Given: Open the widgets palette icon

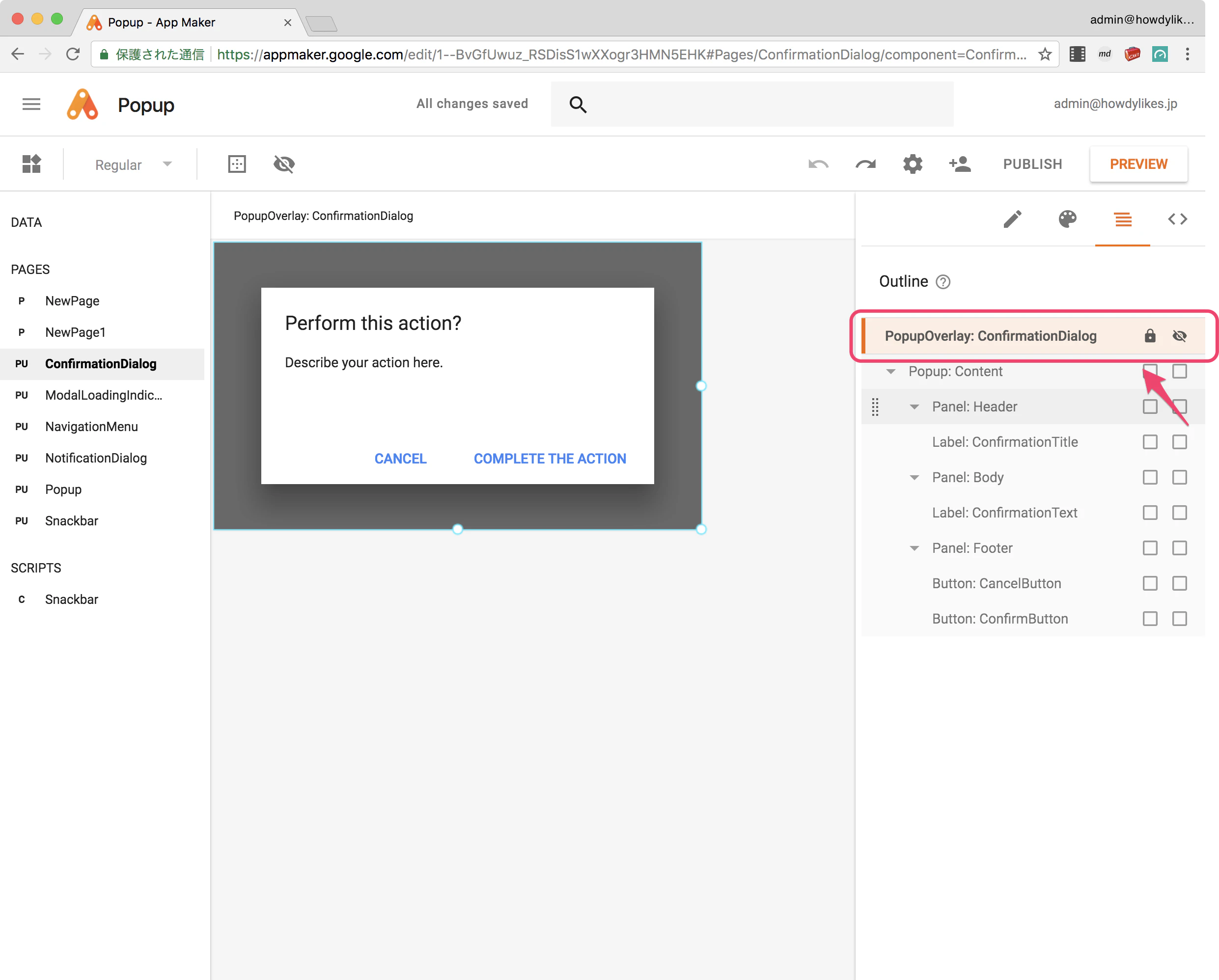Looking at the screenshot, I should click(31, 164).
